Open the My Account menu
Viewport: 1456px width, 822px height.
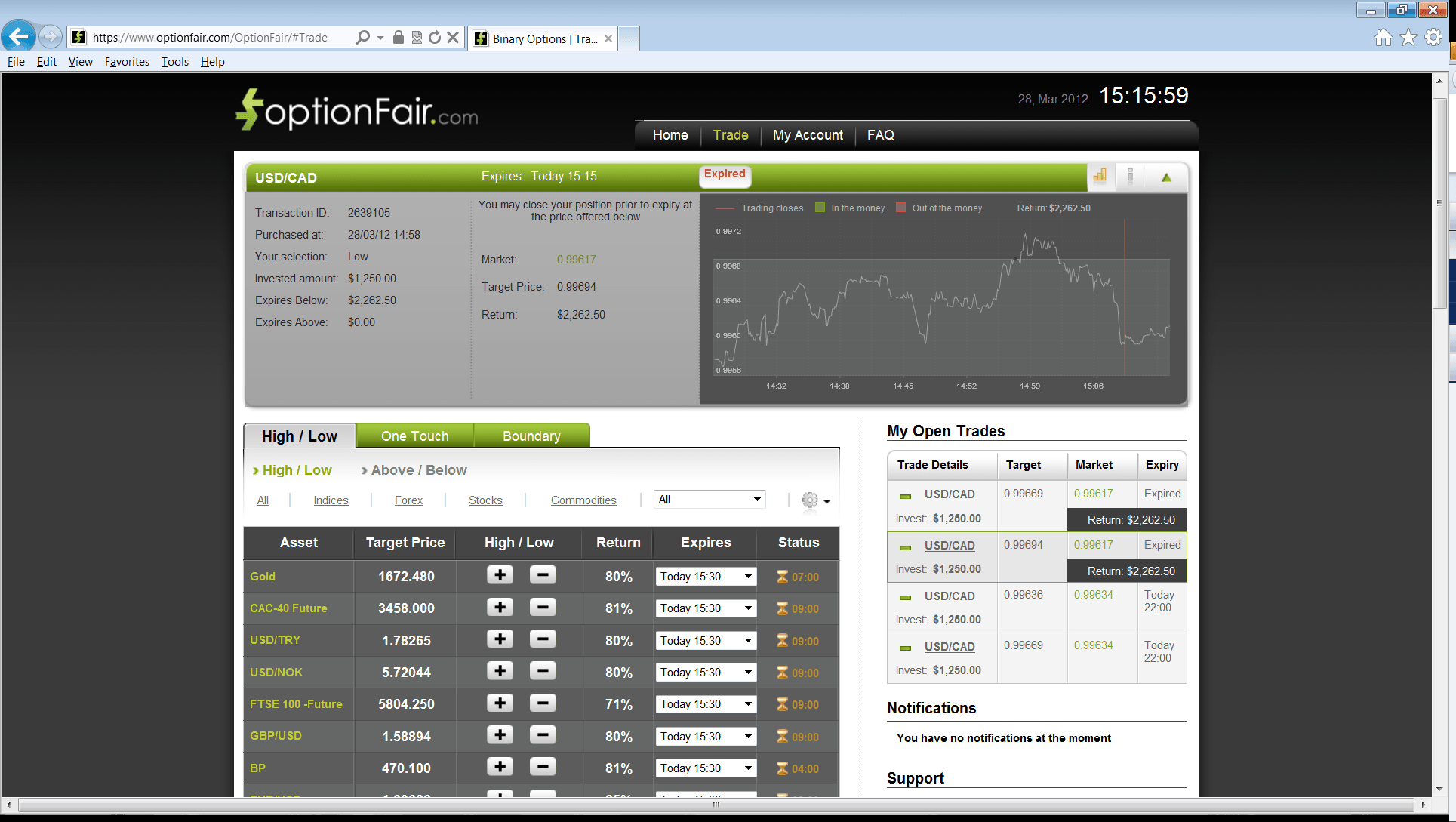[x=808, y=134]
